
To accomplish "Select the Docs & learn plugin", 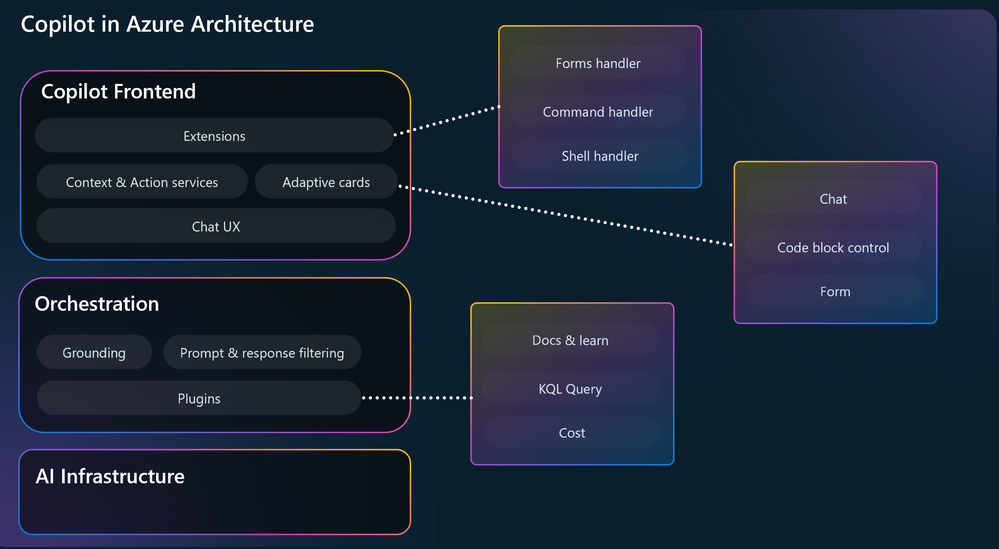I will [x=570, y=340].
